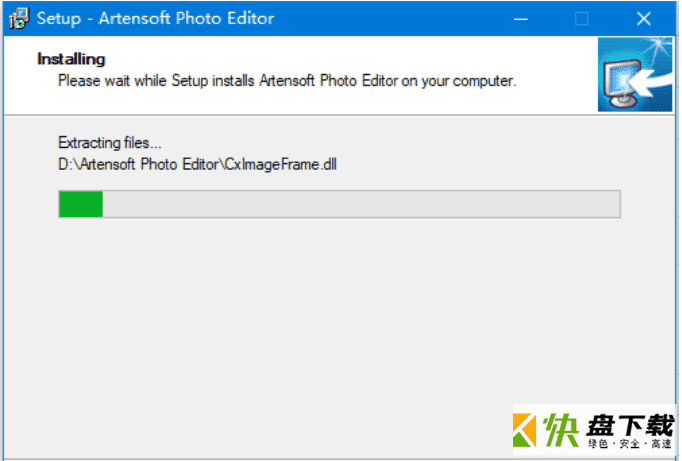Click the bold "Installing" heading

[71, 59]
